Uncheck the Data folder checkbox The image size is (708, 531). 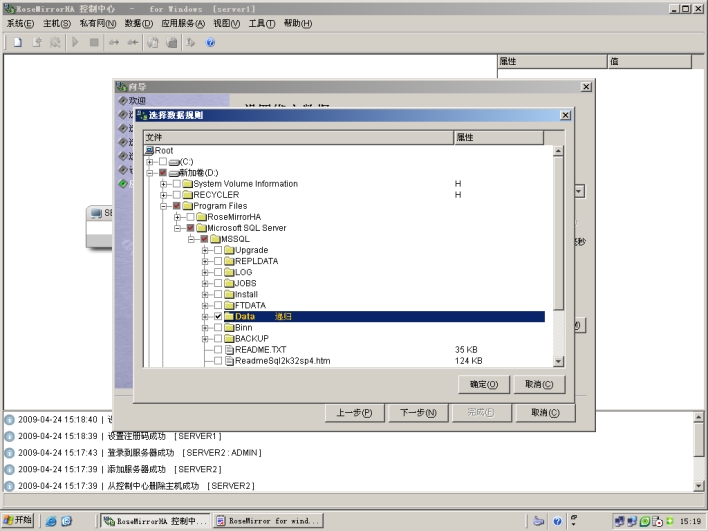(x=218, y=317)
